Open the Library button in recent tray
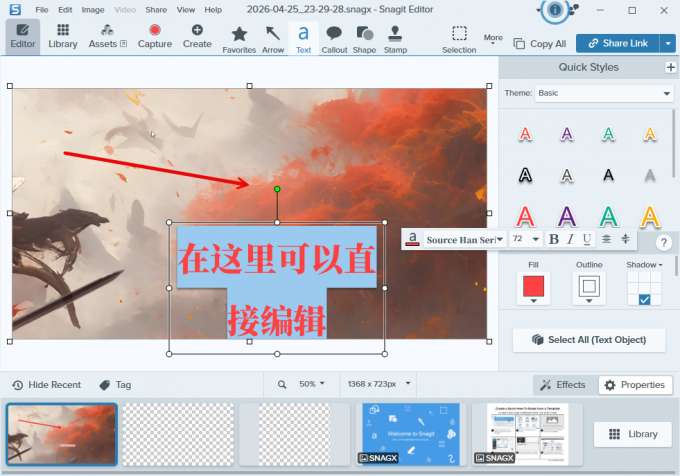 pos(633,434)
